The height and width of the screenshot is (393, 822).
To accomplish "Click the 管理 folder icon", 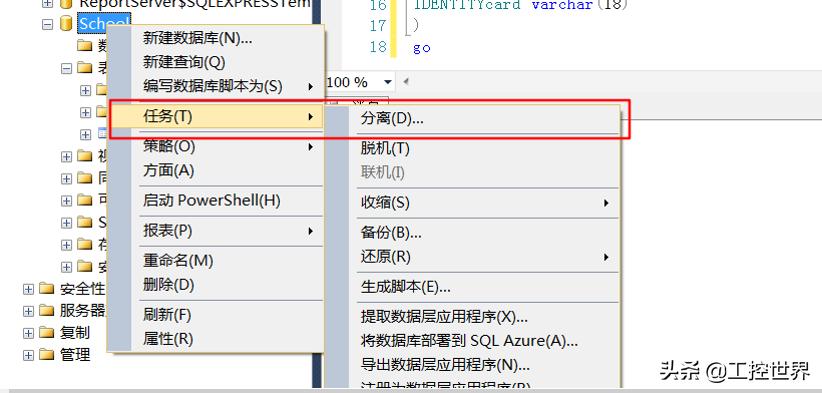I will [47, 354].
